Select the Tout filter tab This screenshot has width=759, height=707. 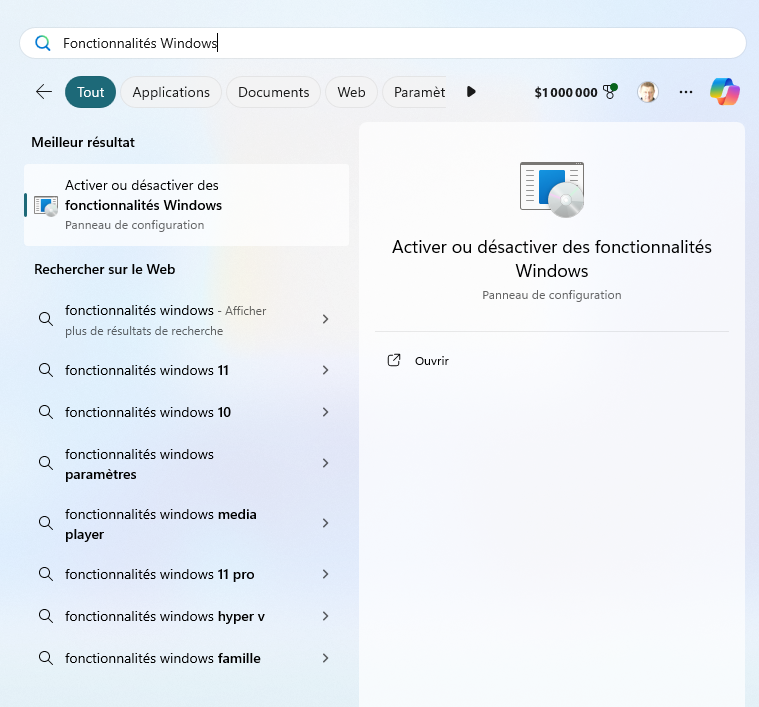pos(91,92)
